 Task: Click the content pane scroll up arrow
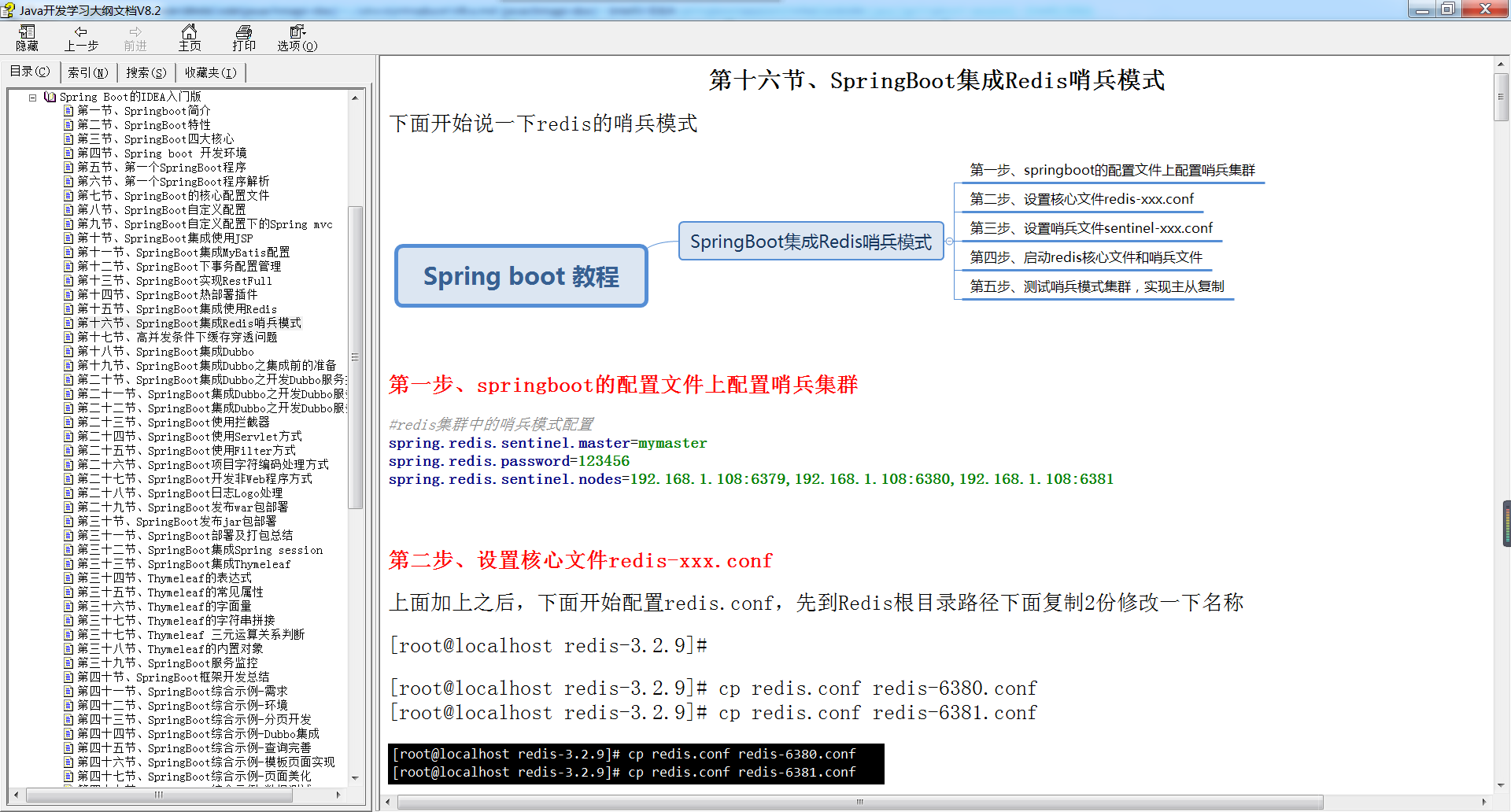(1502, 64)
